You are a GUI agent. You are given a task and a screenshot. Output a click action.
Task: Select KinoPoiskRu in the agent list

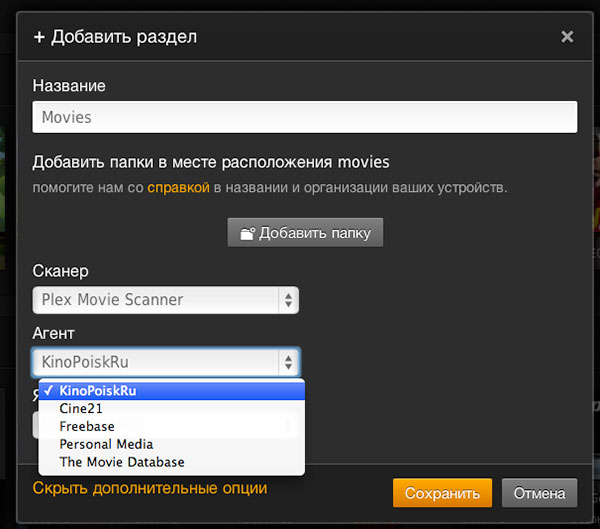click(97, 391)
